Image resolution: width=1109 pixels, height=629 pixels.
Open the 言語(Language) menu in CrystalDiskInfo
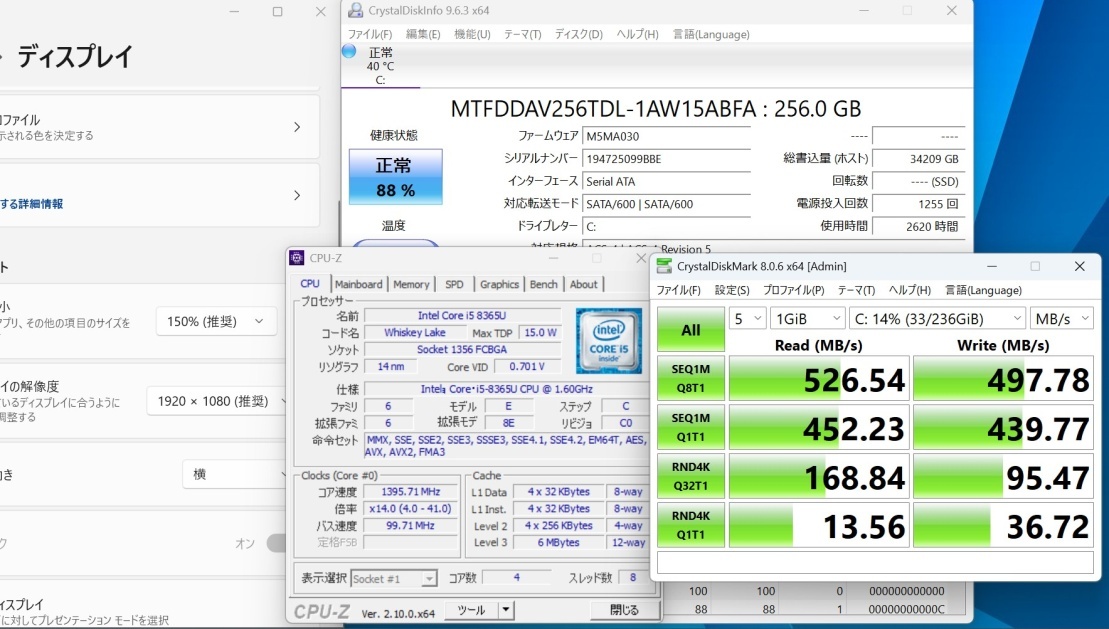pyautogui.click(x=711, y=34)
